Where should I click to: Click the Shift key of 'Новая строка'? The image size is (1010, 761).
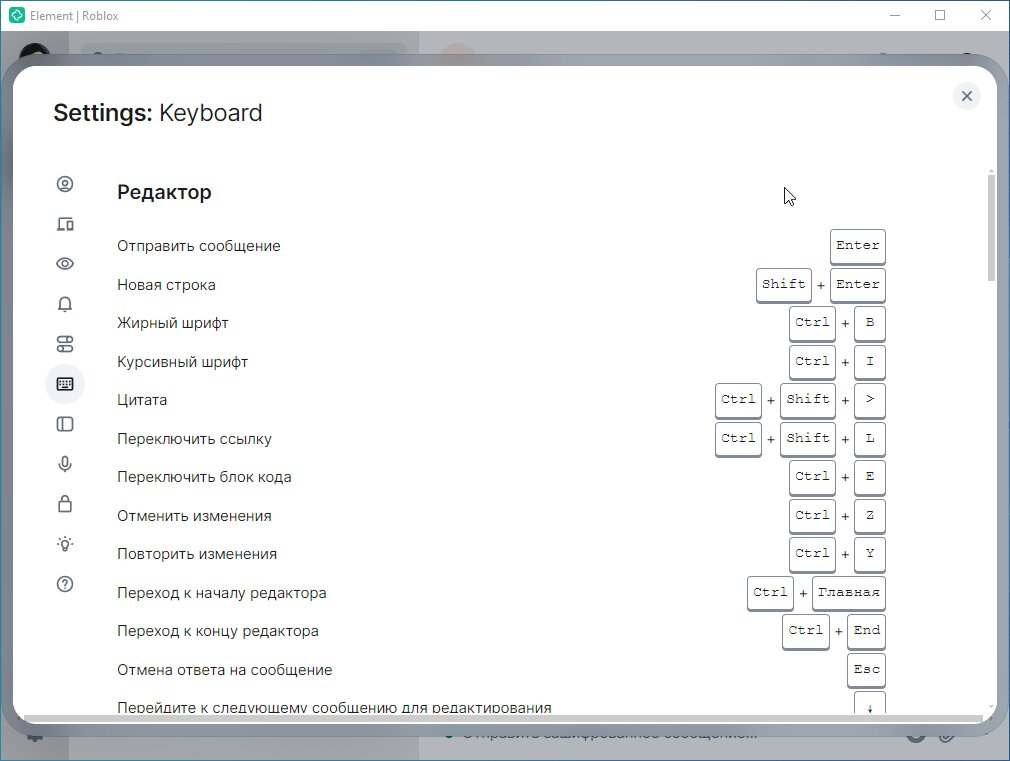(x=783, y=285)
